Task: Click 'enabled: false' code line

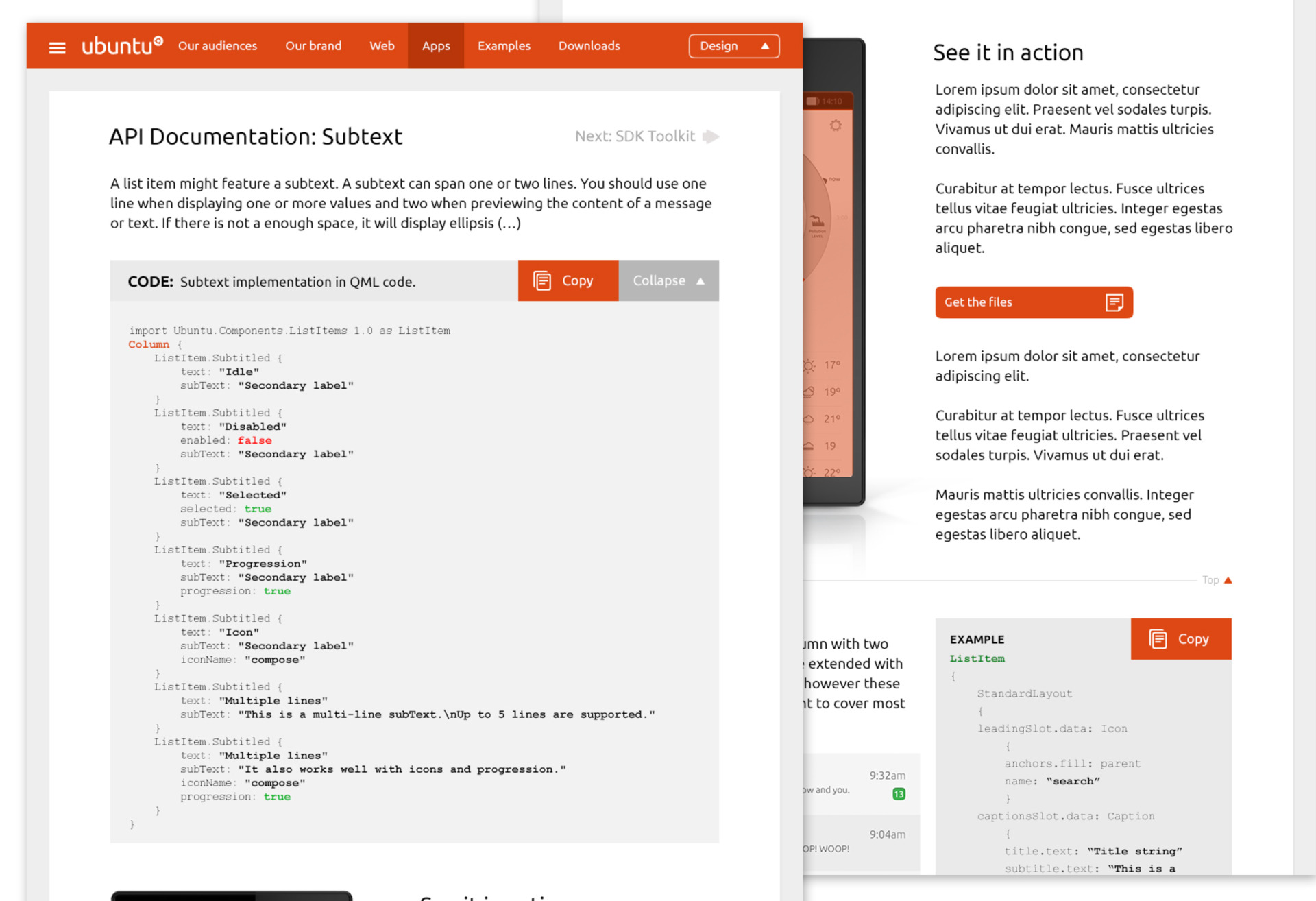Action: point(226,440)
